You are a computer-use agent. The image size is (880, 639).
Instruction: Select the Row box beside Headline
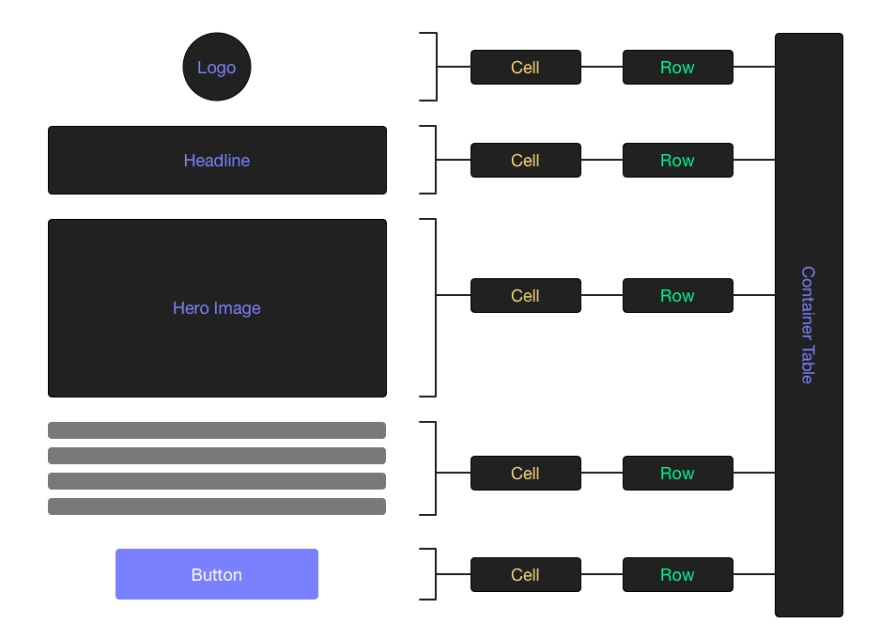pyautogui.click(x=677, y=160)
